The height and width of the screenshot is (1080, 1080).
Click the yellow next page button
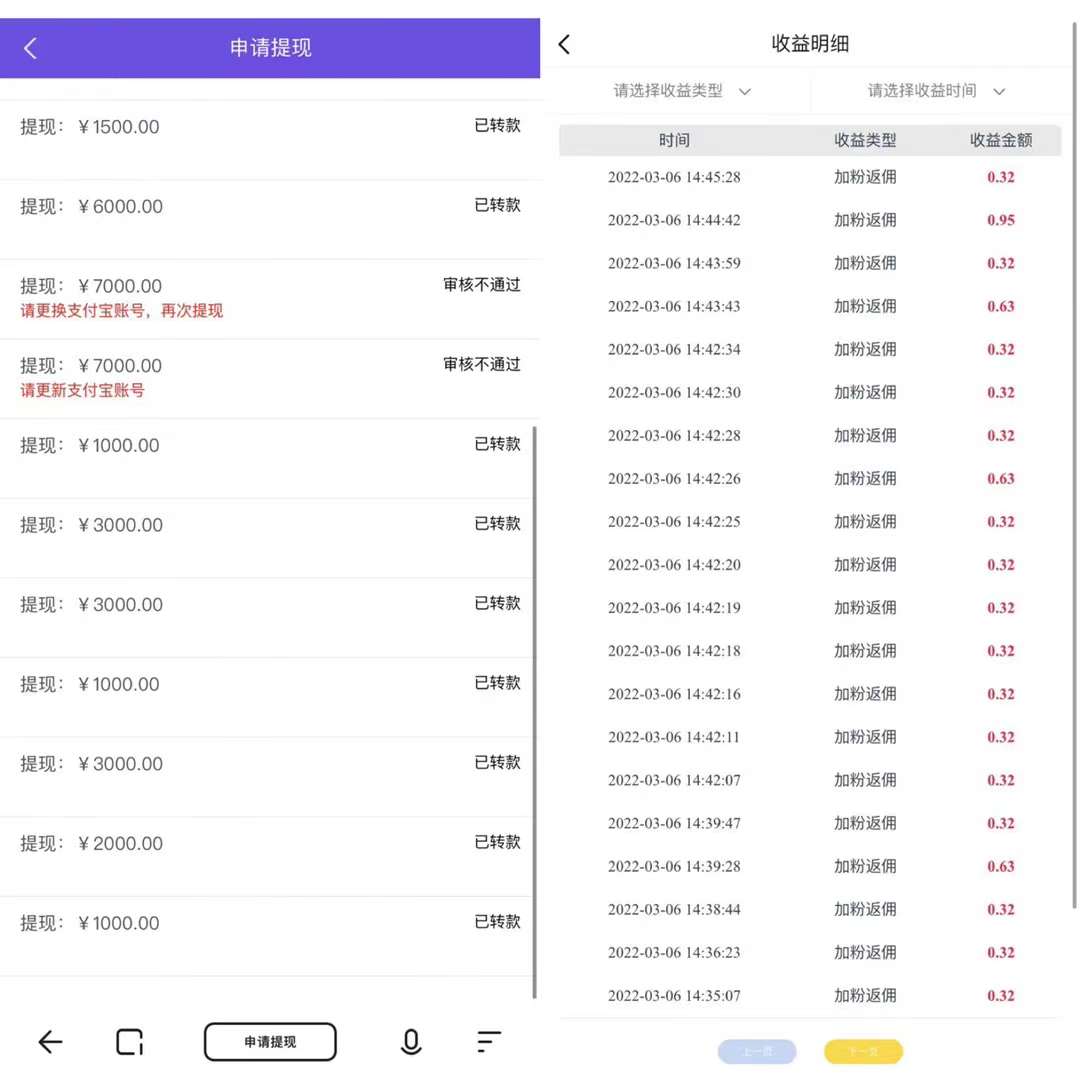(x=863, y=1052)
